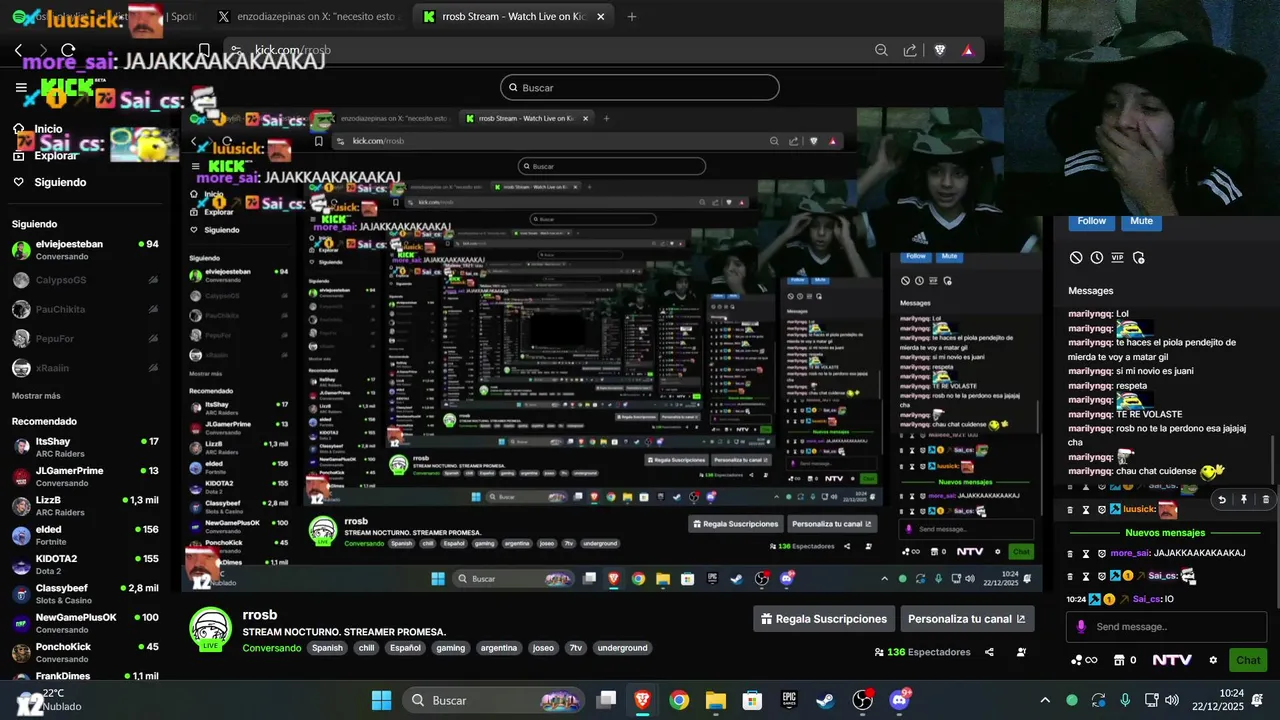1280x720 pixels.
Task: Open elviejoesteban channel in the Siguiendo list
Action: [x=85, y=250]
